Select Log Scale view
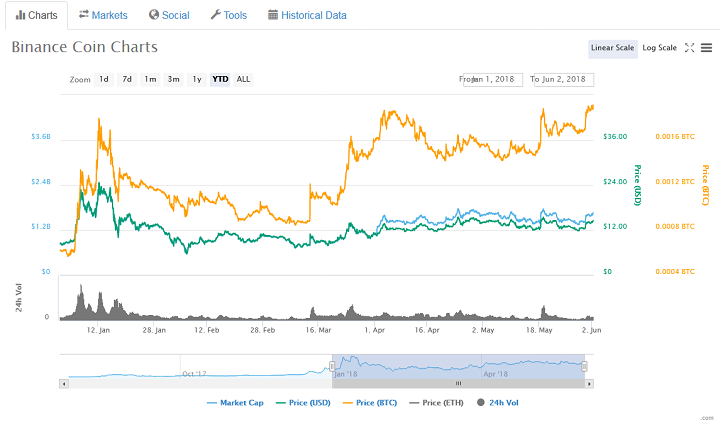 [659, 48]
